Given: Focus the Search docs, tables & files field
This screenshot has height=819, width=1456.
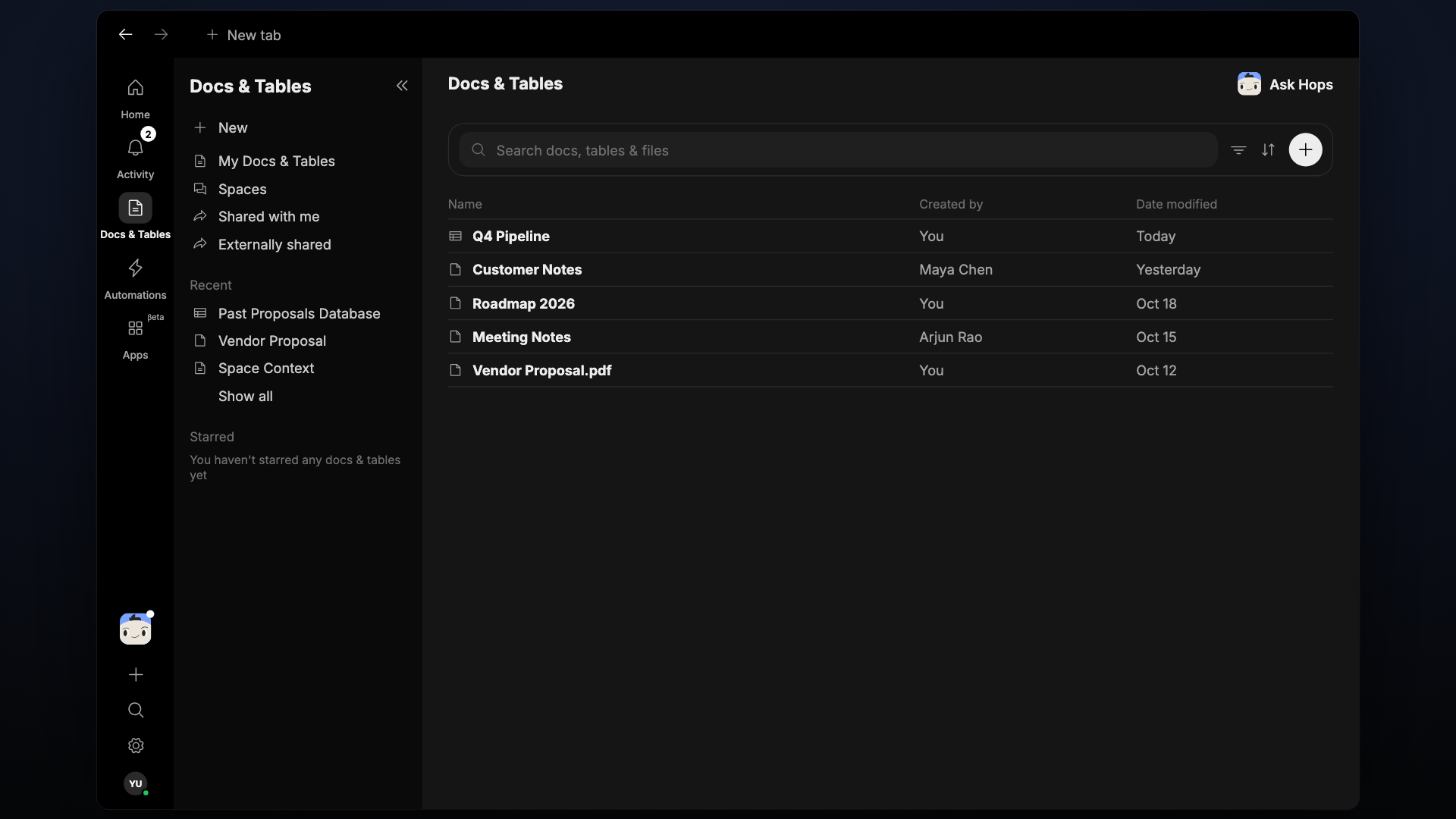Looking at the screenshot, I should pos(838,150).
